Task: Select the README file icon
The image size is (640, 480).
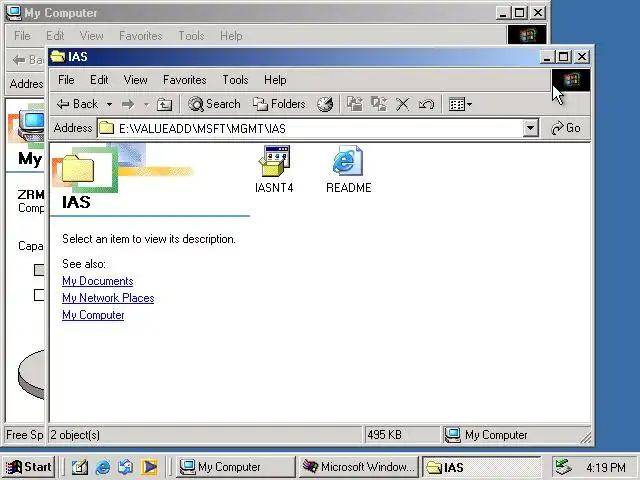Action: pos(349,169)
